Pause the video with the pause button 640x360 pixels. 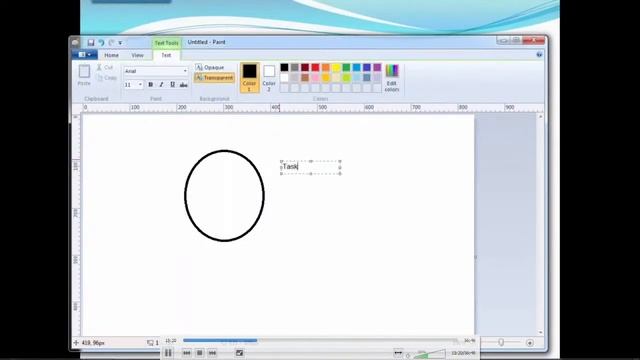click(168, 353)
